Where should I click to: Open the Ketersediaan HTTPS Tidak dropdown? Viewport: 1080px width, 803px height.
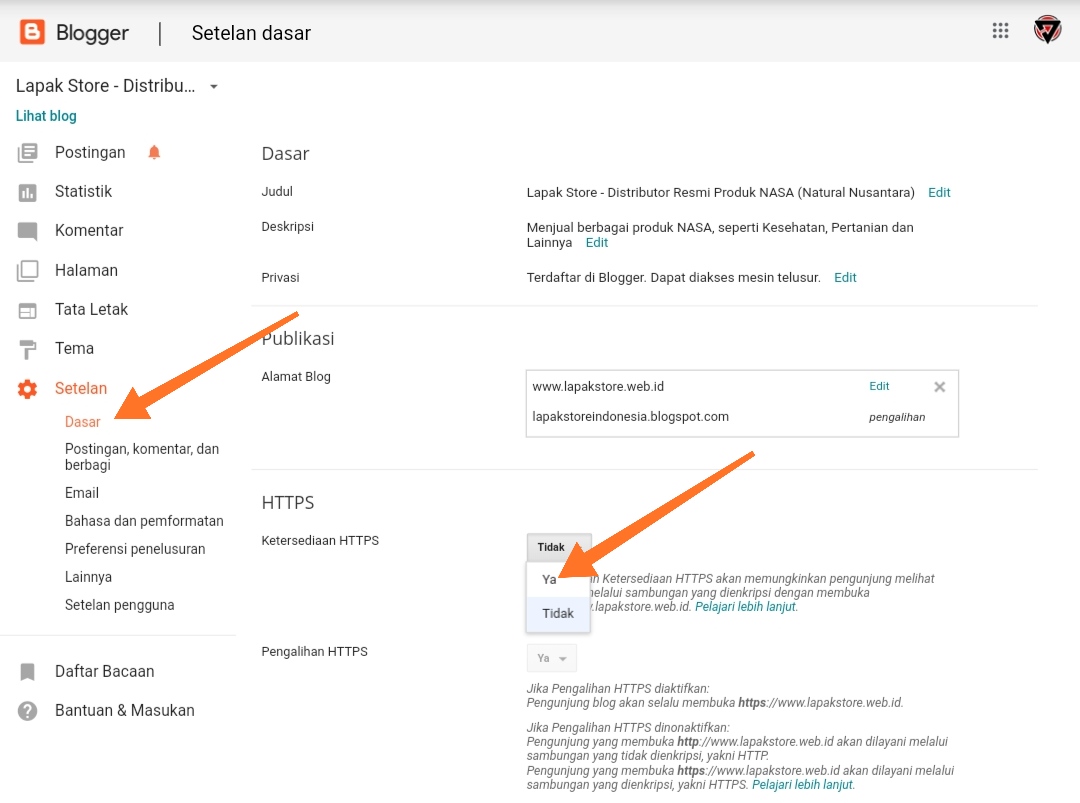click(x=559, y=547)
